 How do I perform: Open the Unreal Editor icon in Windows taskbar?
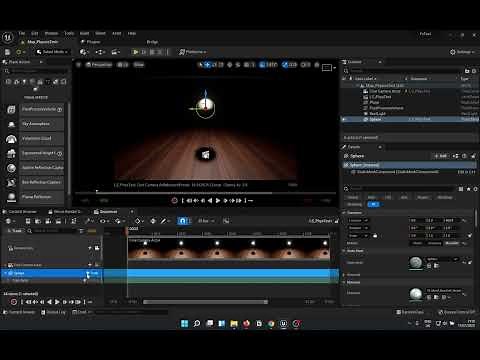(x=283, y=323)
